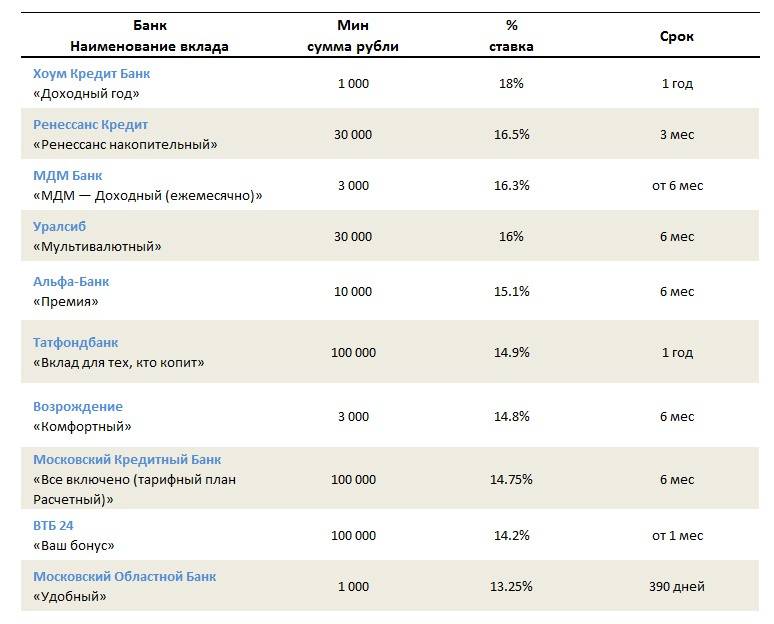Select the «Мультивалютный» deposit name
Viewport: 774px width, 624px height.
click(97, 247)
